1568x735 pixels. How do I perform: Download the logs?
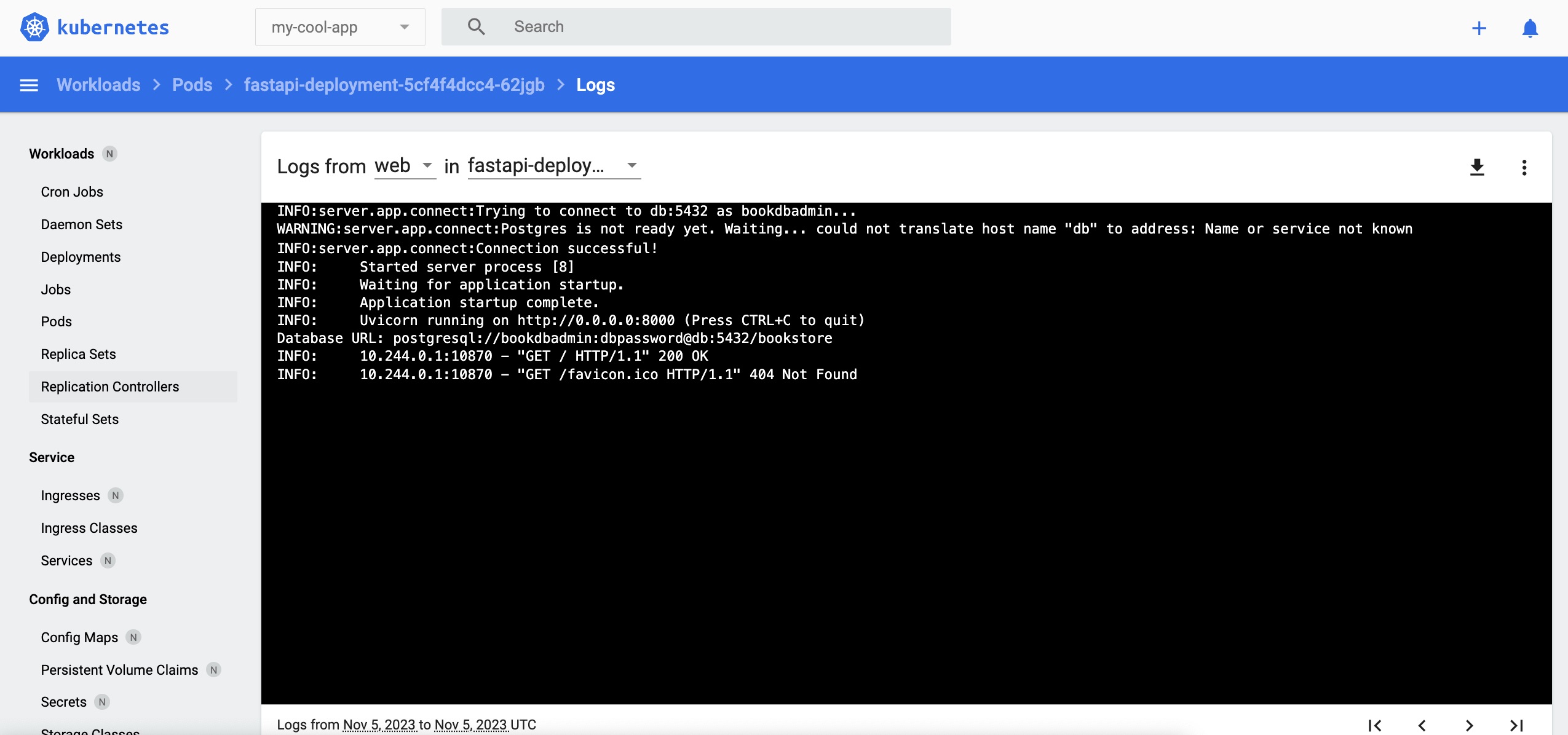1477,167
